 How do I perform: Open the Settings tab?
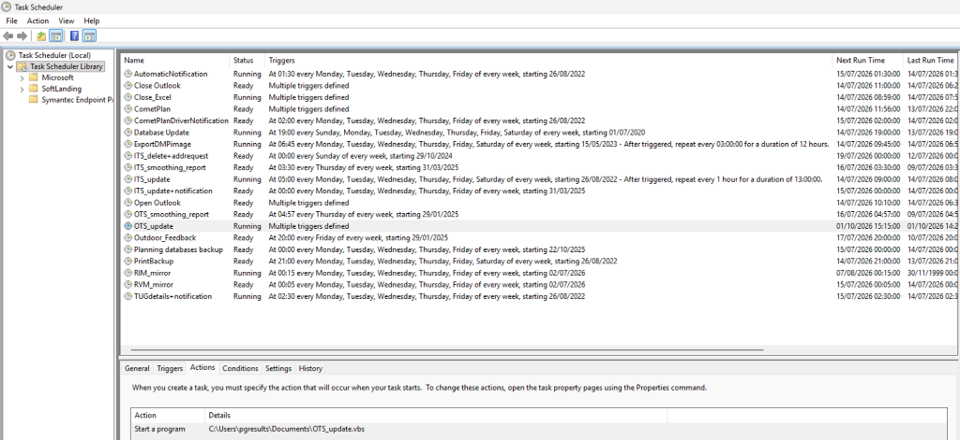coord(279,368)
